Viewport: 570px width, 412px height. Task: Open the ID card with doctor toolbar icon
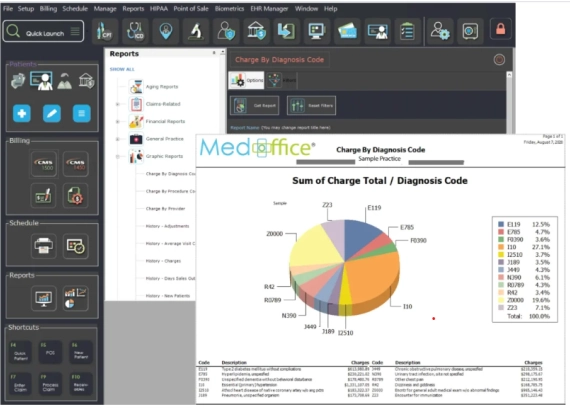(377, 31)
